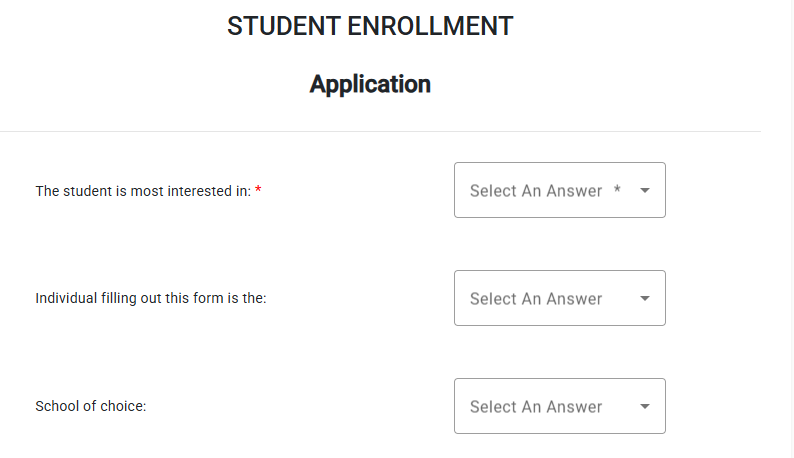
Task: Click arrow icon in School of choice dropdown
Action: pos(645,406)
